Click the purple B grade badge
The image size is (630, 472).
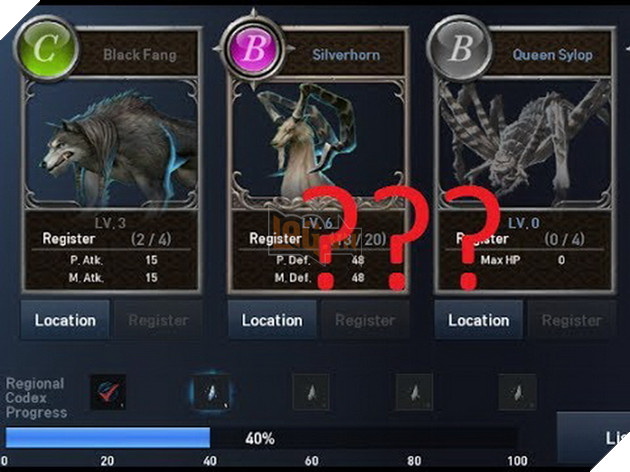254,49
